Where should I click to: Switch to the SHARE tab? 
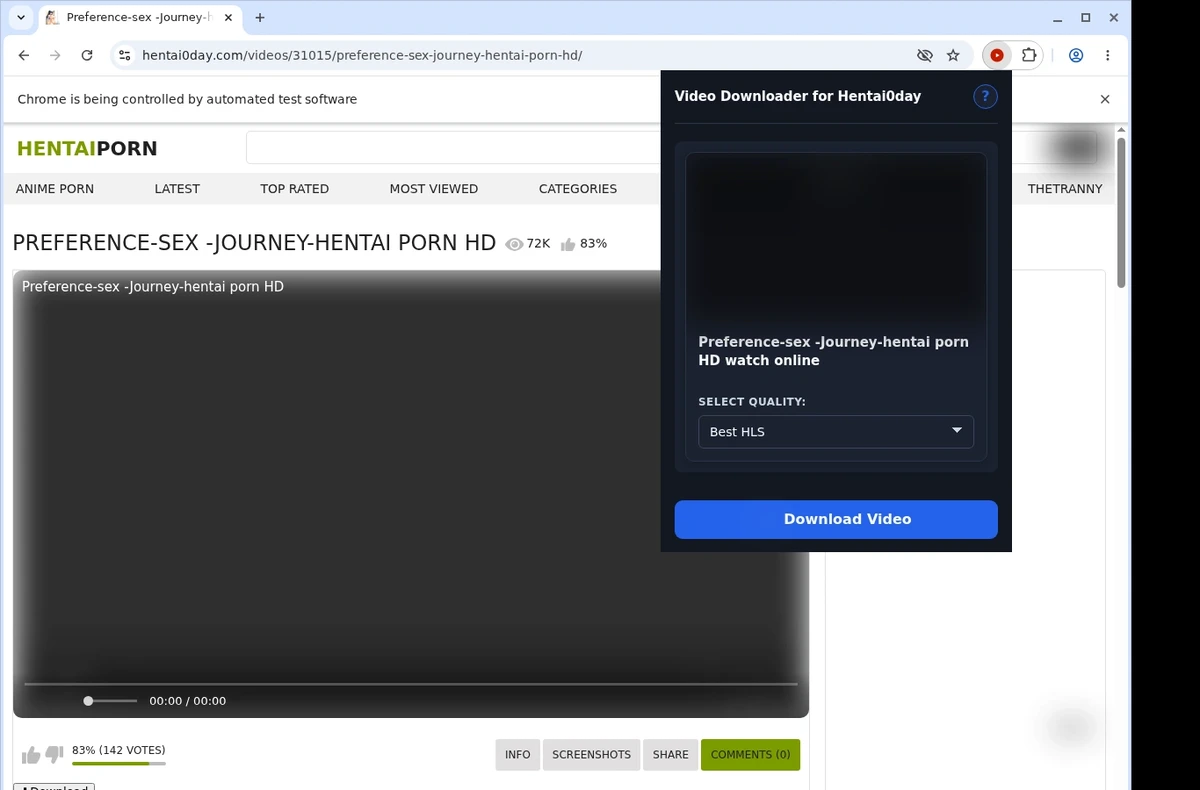(x=670, y=755)
